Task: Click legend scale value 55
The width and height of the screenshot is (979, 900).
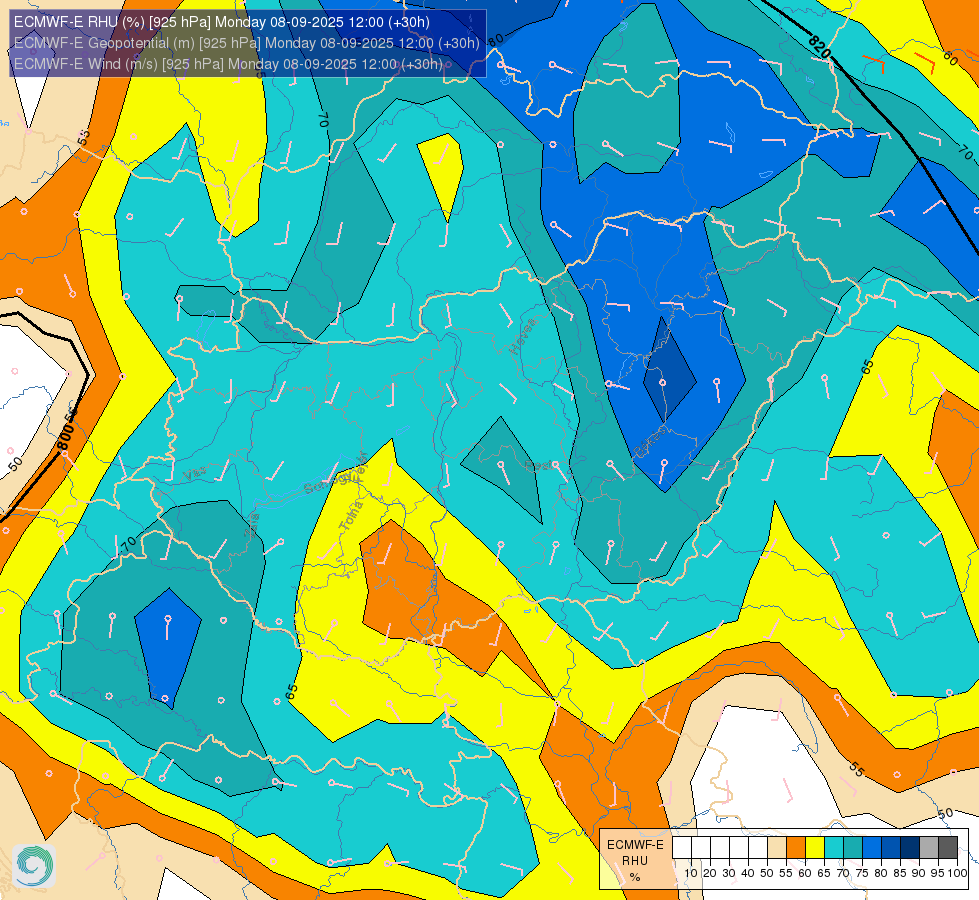Action: pyautogui.click(x=786, y=873)
